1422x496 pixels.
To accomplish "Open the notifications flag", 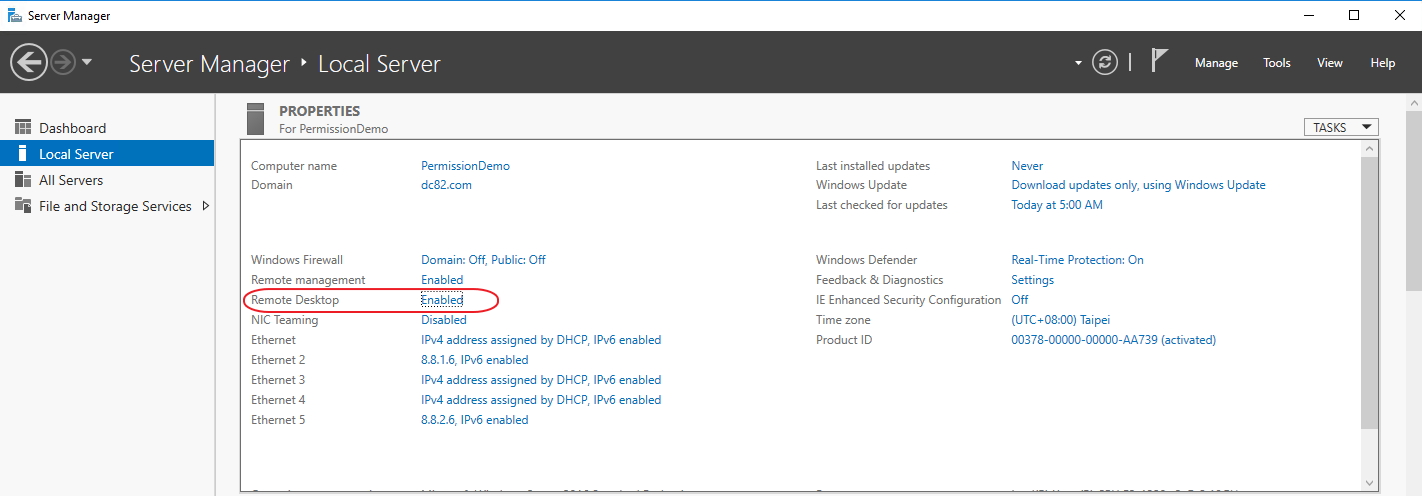I will (x=1159, y=61).
